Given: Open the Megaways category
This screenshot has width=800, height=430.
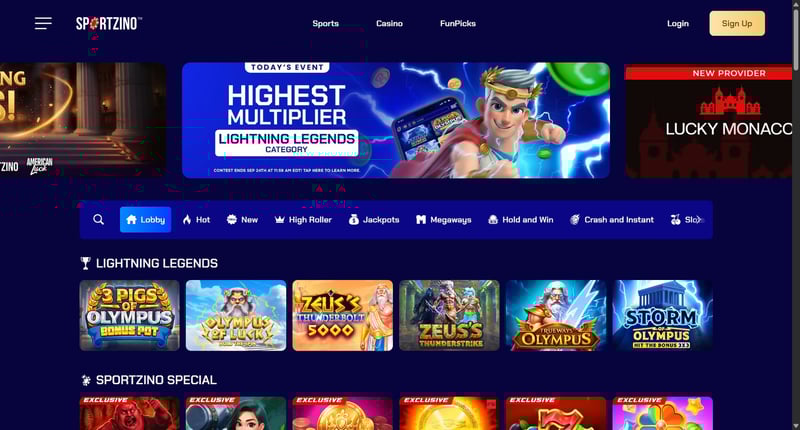Looking at the screenshot, I should pyautogui.click(x=444, y=220).
